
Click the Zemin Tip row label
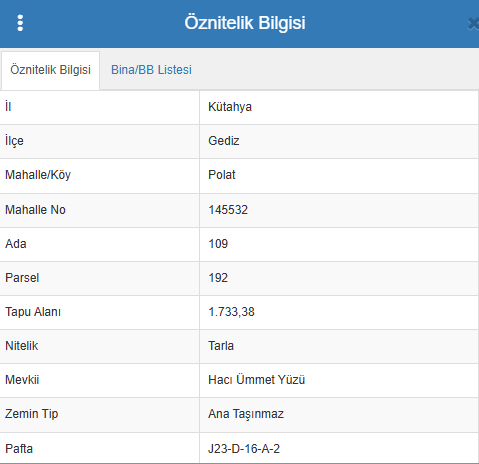pyautogui.click(x=32, y=414)
